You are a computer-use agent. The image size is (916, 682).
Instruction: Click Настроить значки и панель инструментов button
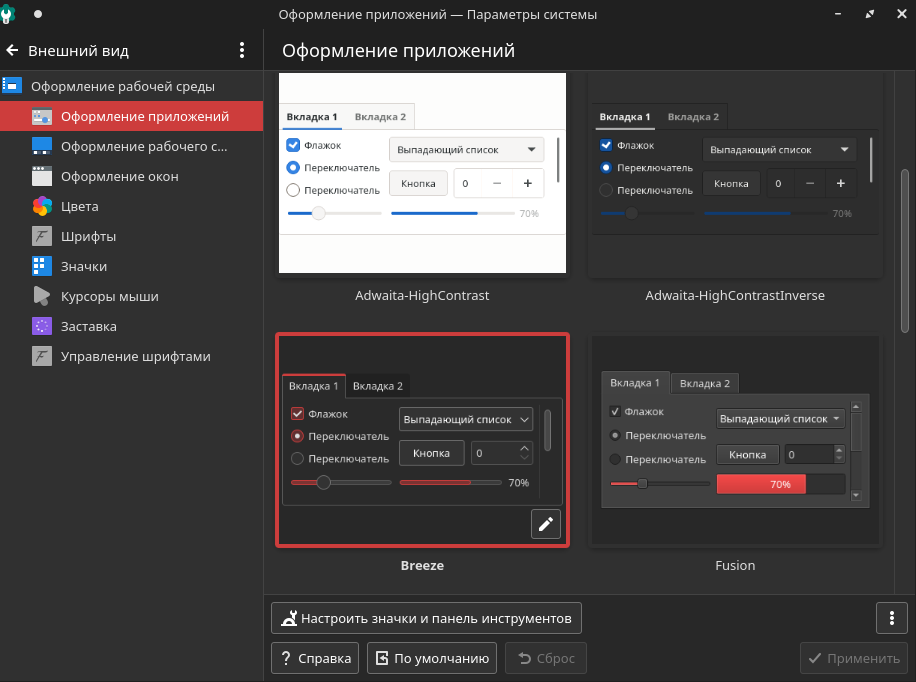426,618
